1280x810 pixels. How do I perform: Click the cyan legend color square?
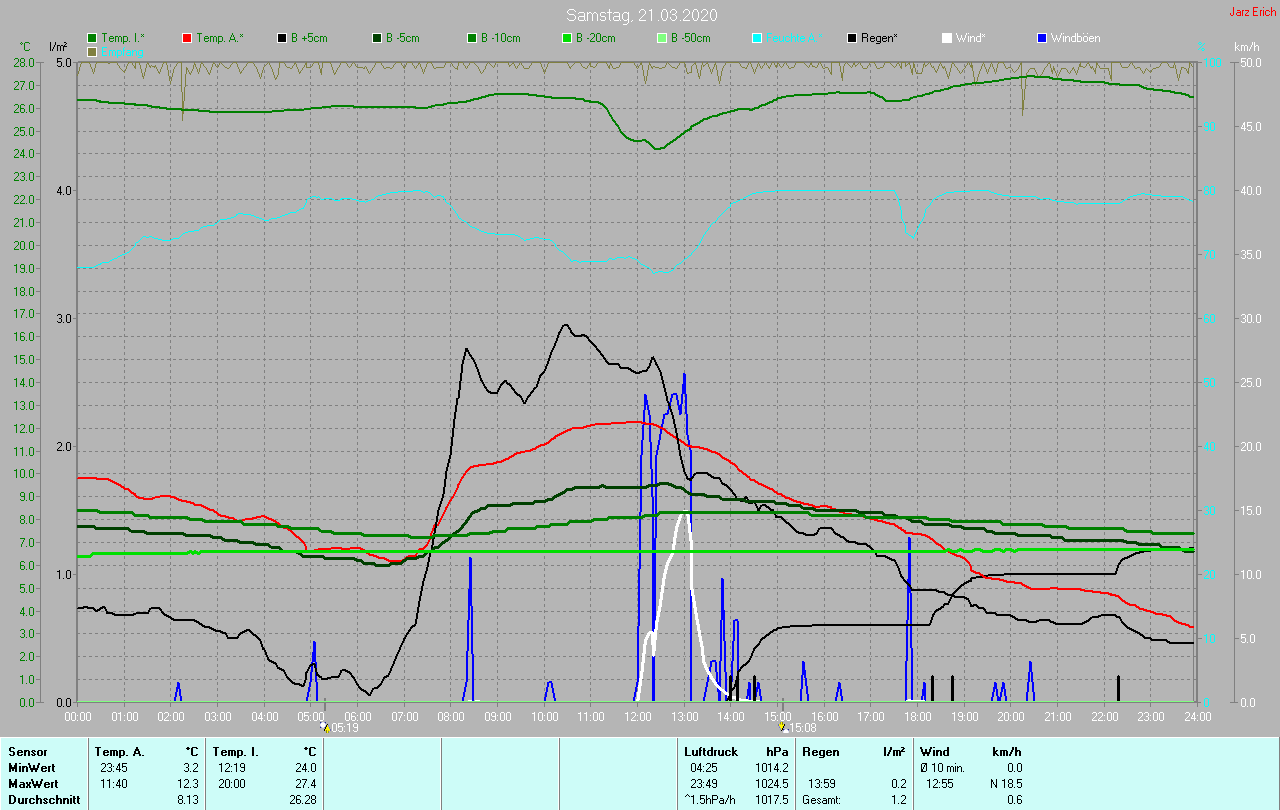tap(757, 38)
